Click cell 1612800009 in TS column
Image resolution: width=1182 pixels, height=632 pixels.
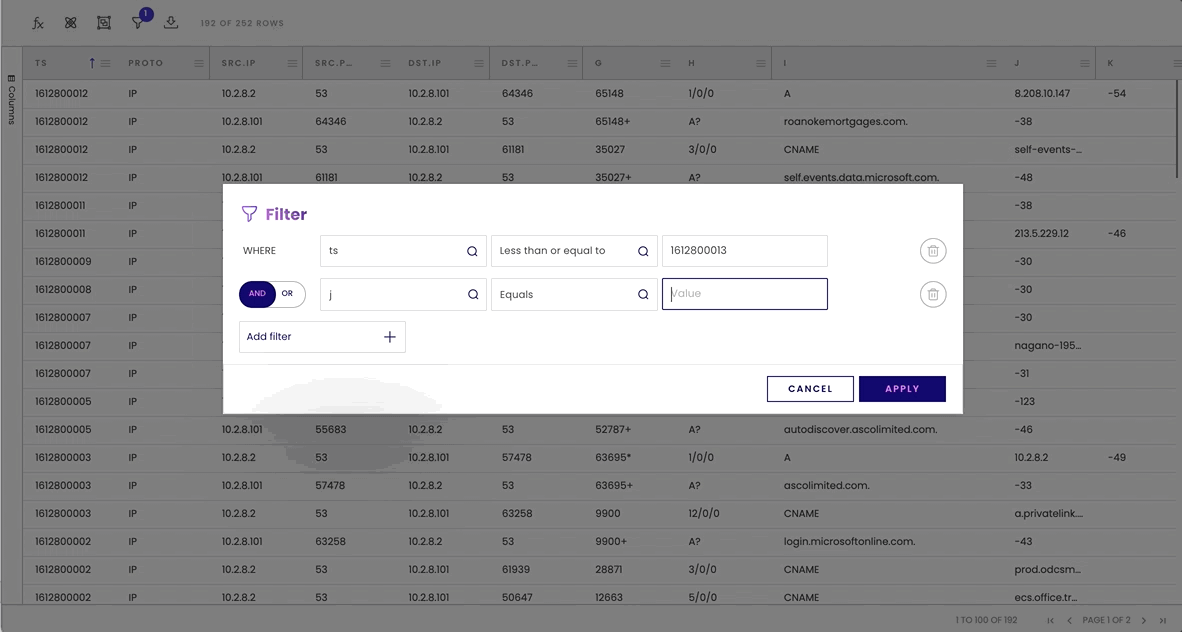[x=63, y=262]
